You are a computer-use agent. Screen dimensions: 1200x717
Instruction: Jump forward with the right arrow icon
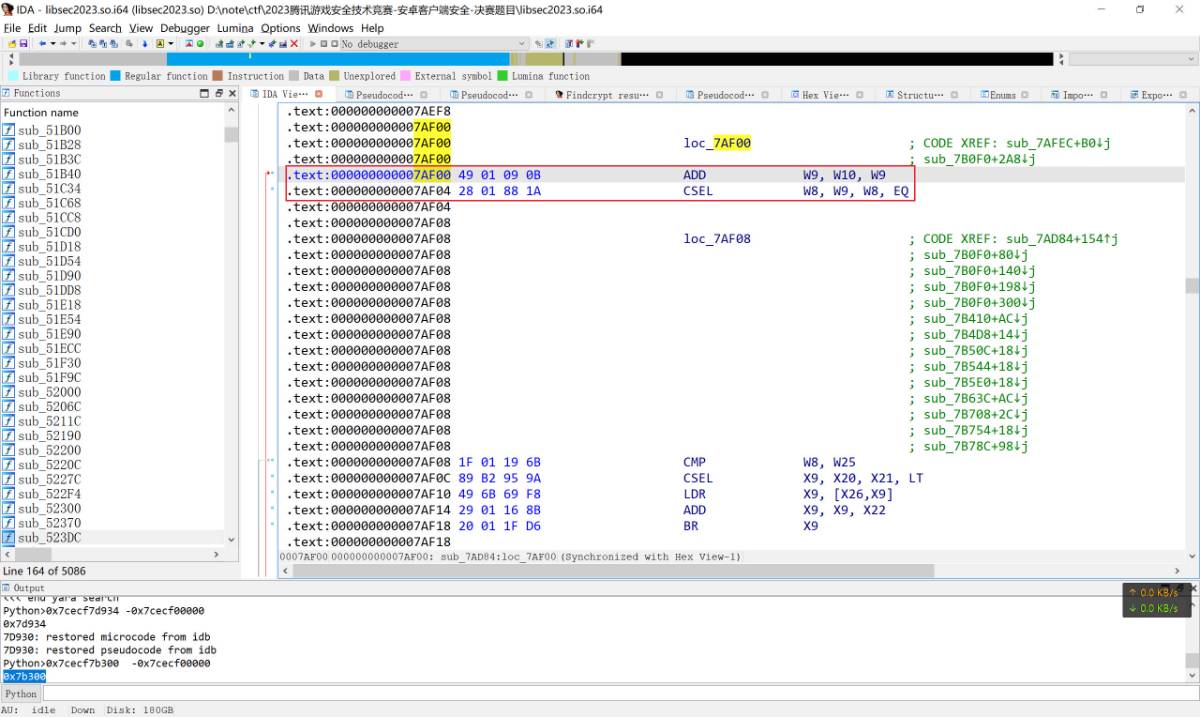(x=63, y=44)
